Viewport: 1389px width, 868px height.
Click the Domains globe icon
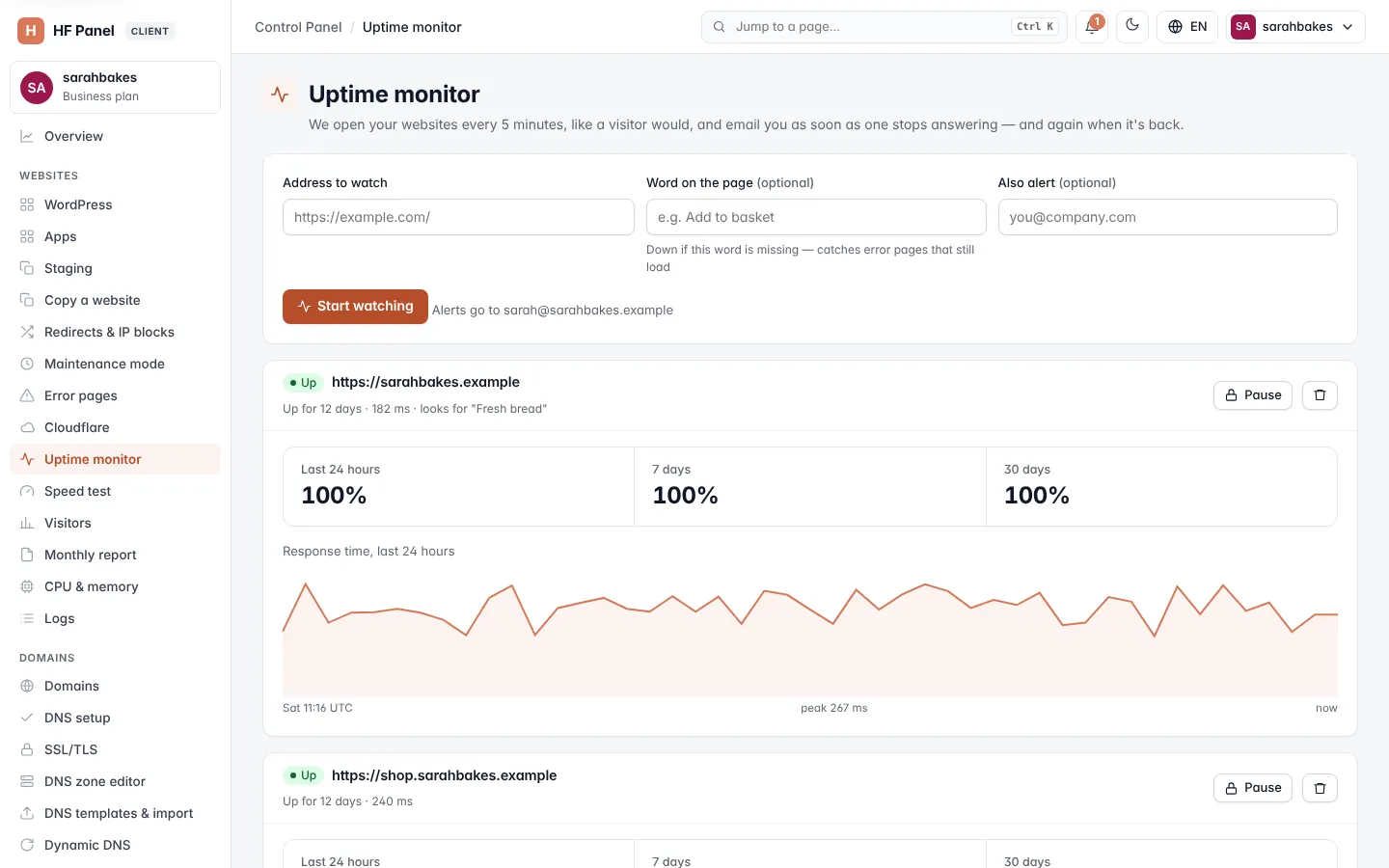click(27, 686)
